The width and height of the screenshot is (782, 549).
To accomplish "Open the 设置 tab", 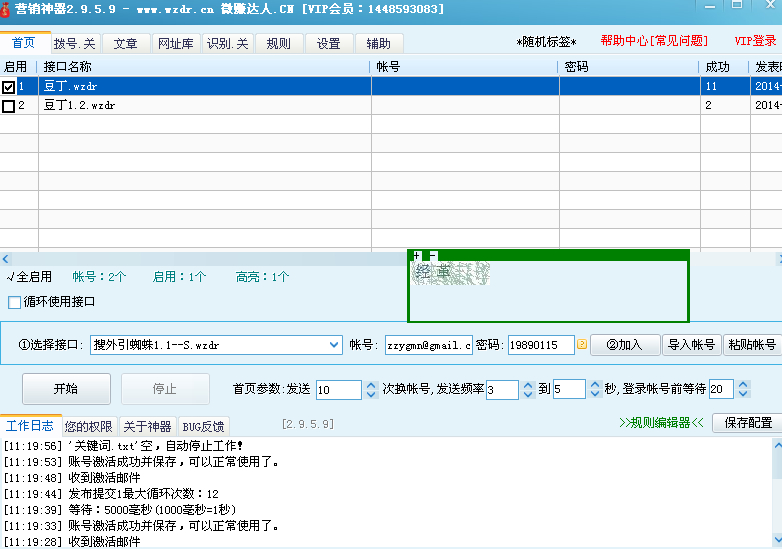I will pos(329,44).
